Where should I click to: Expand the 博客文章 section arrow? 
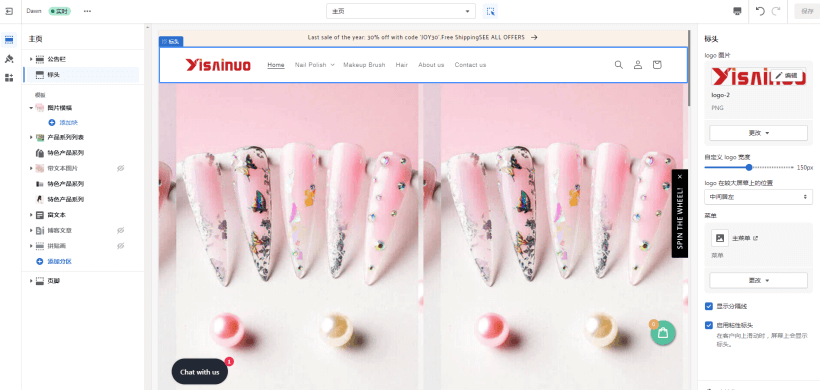click(31, 230)
